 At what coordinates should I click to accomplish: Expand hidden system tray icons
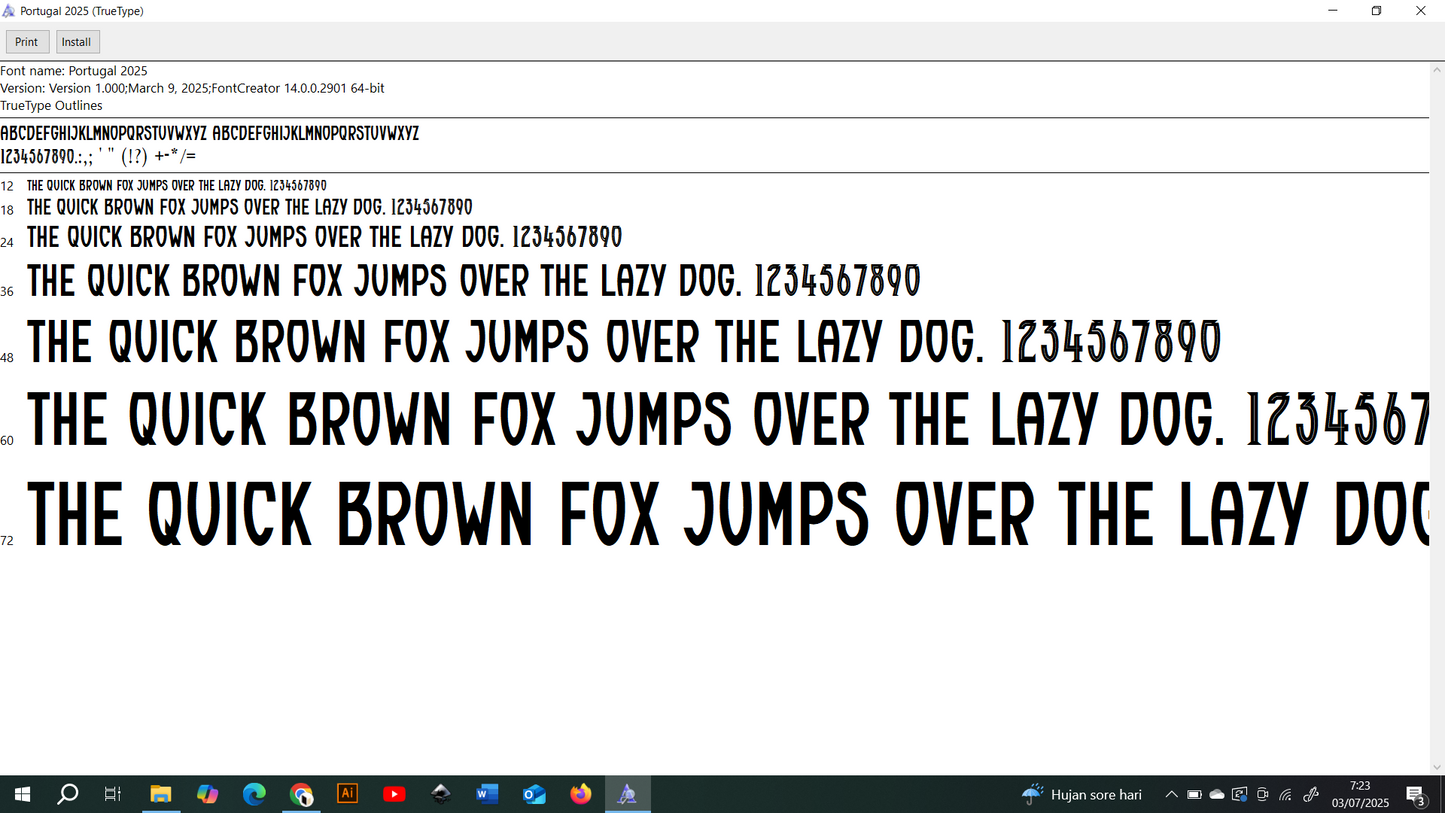(x=1171, y=795)
